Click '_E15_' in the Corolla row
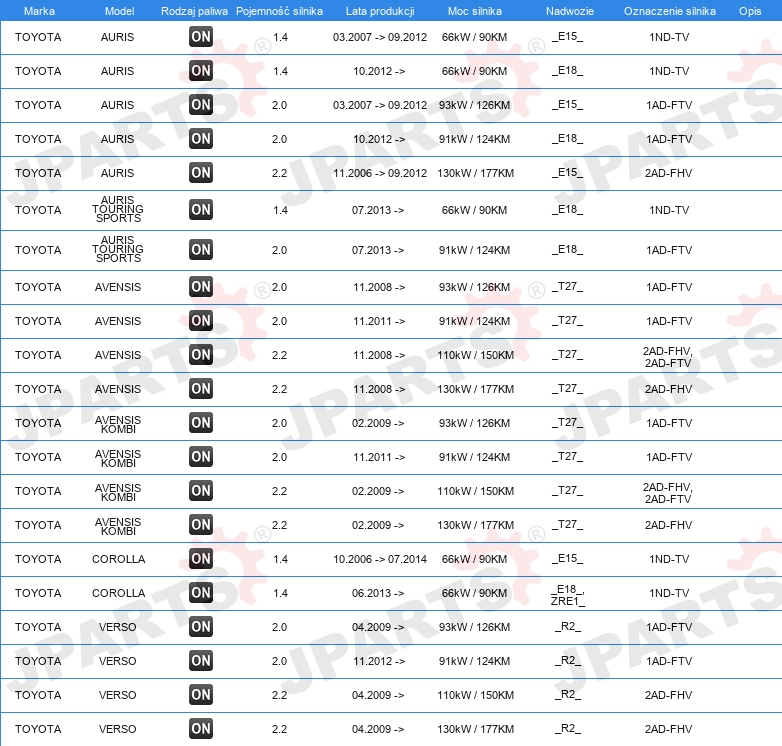This screenshot has width=782, height=746. click(x=568, y=559)
